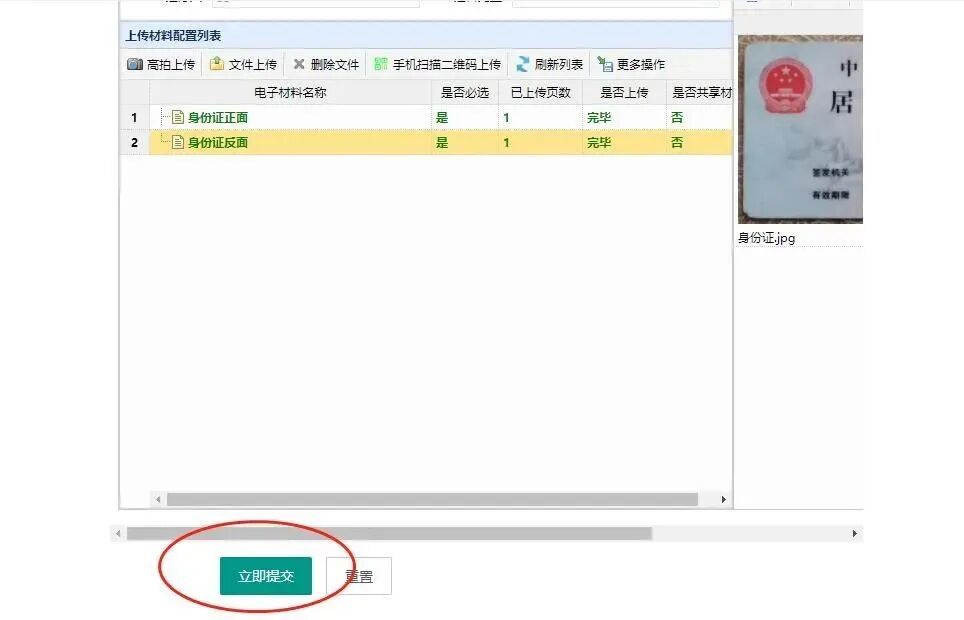This screenshot has width=964, height=620.
Task: Click table scrollbar right arrow
Action: [x=724, y=499]
